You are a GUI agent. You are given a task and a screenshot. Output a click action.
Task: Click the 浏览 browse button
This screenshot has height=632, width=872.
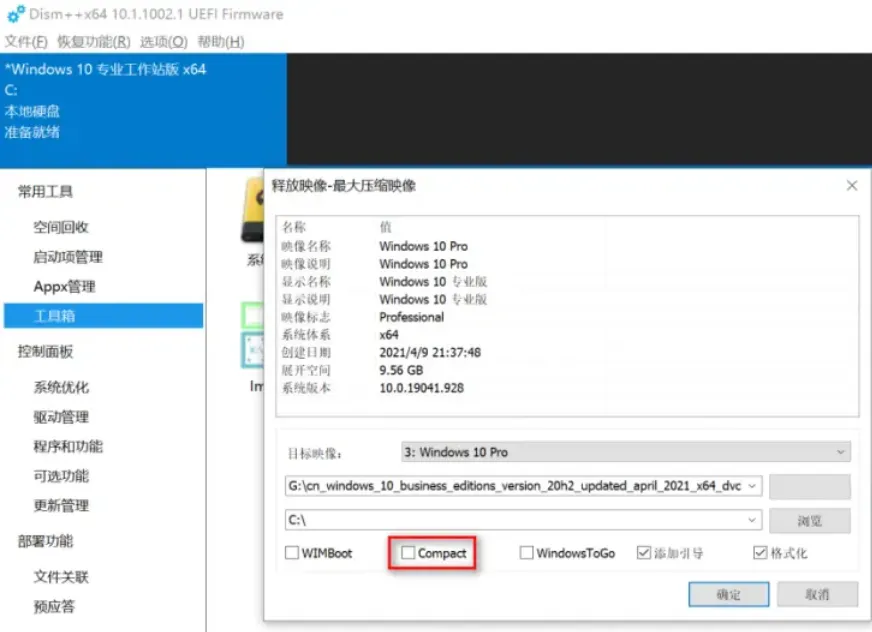809,520
